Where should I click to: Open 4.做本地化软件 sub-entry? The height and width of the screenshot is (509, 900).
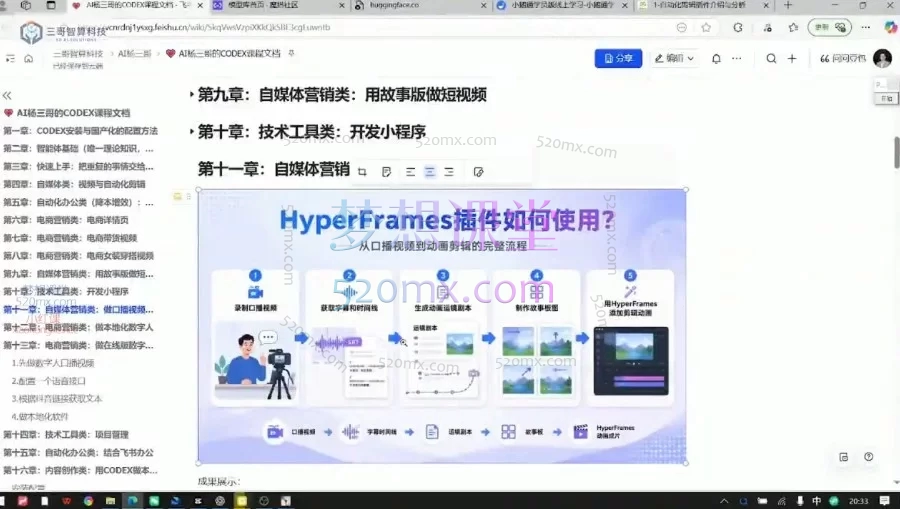pos(40,417)
